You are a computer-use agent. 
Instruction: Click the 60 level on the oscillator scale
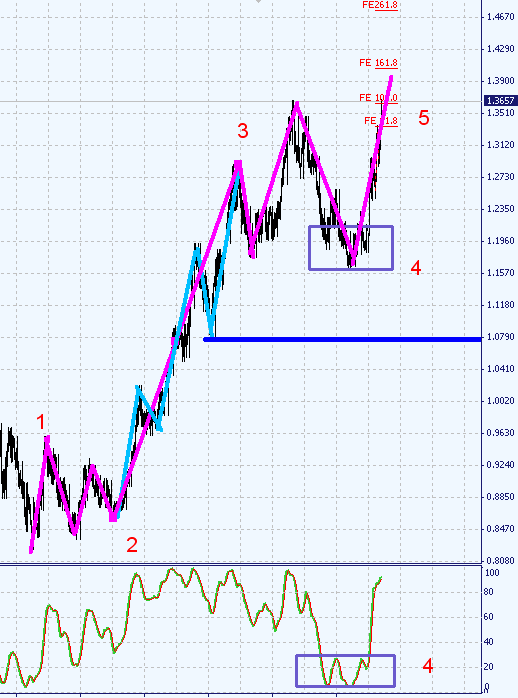(489, 617)
